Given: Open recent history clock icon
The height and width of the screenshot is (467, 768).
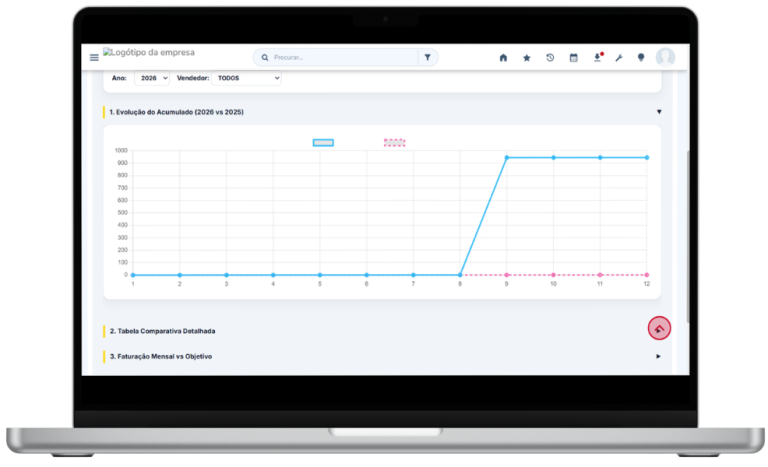Looking at the screenshot, I should pos(550,58).
